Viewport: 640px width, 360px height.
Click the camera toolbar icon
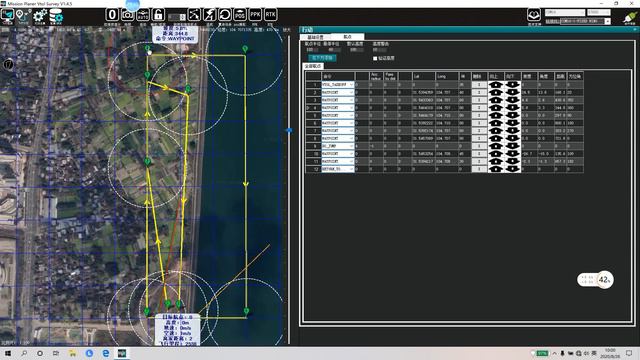tap(127, 15)
